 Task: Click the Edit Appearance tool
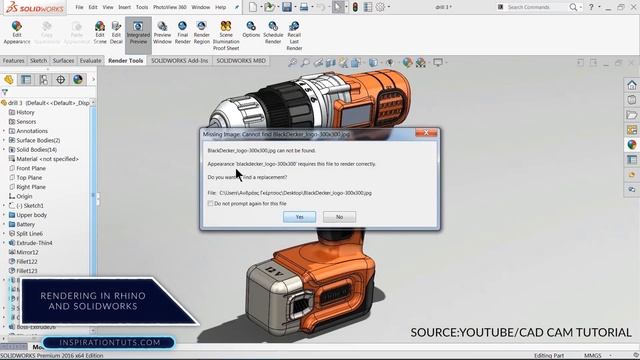17,32
